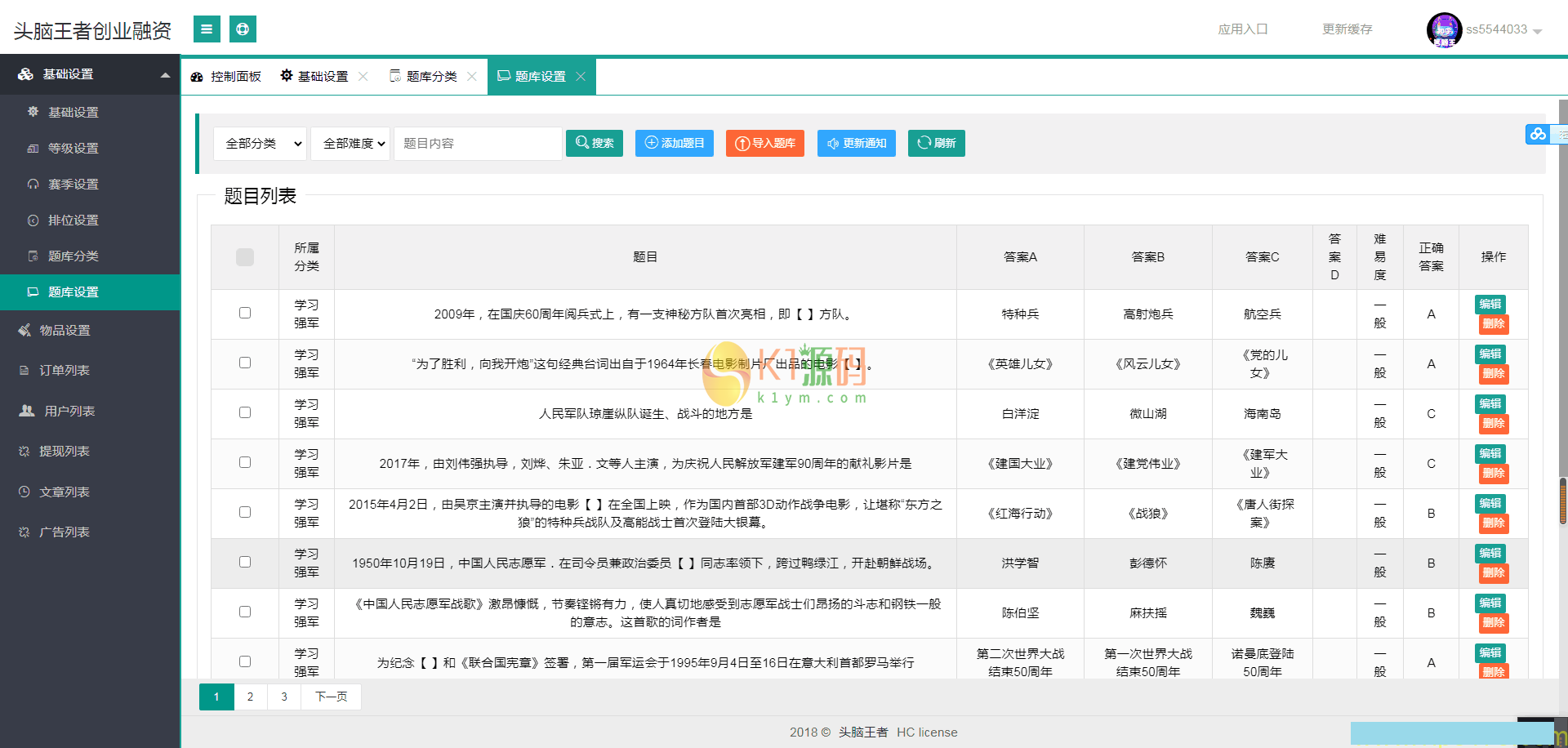
Task: Click the 题目内容 search input field
Action: [x=478, y=143]
